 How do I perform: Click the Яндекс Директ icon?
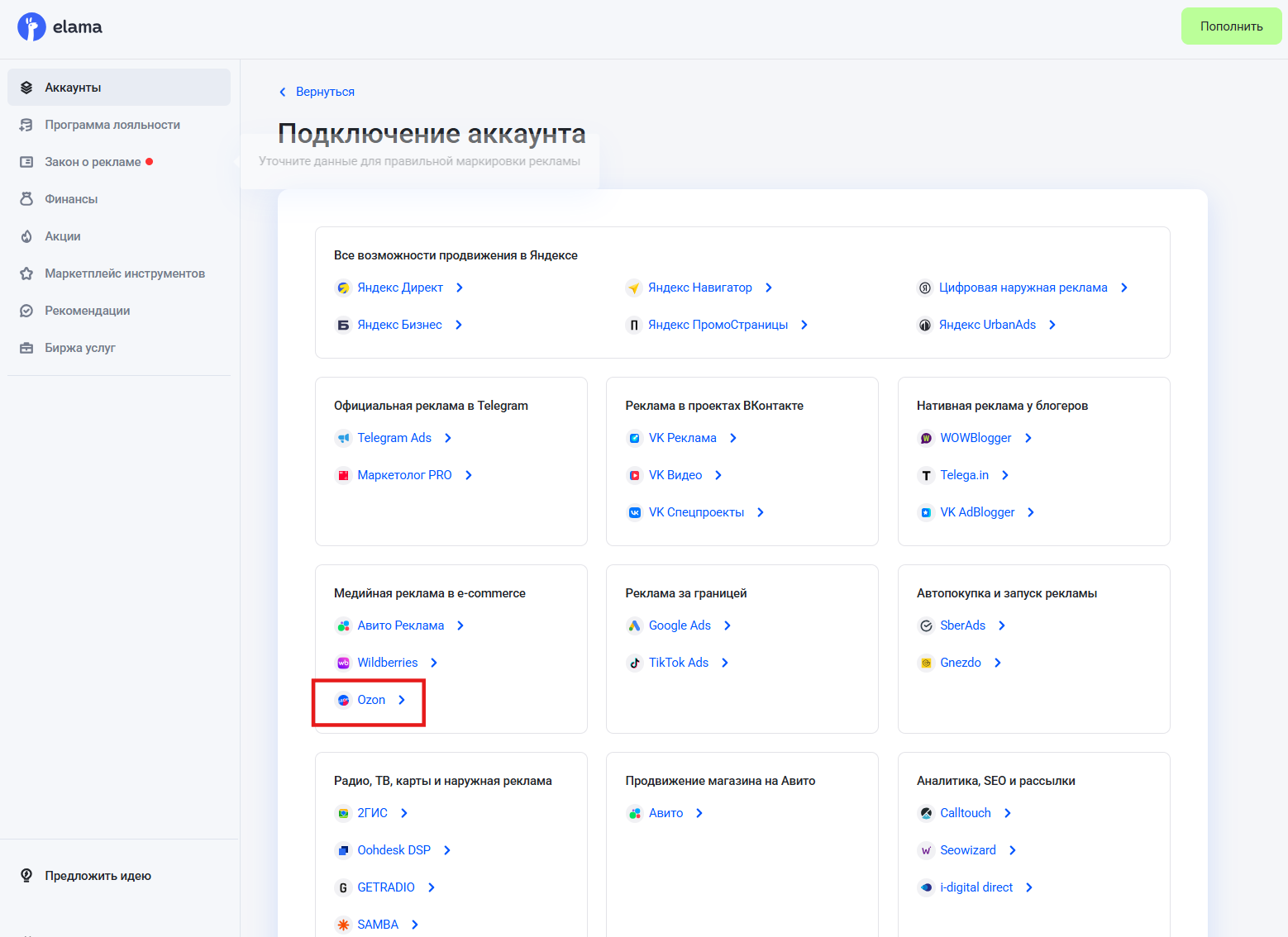343,288
